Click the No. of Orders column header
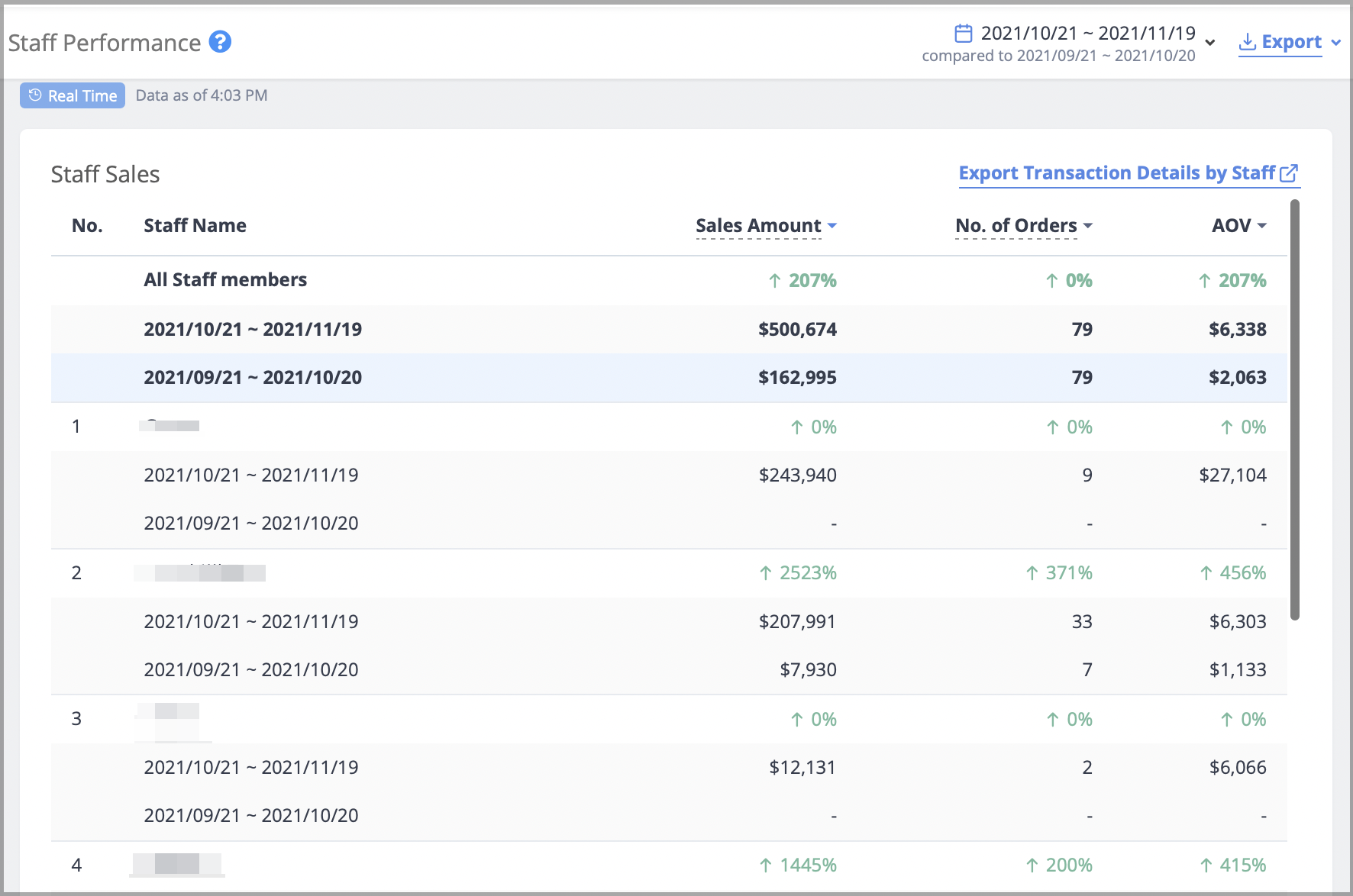This screenshot has width=1353, height=896. pos(1016,226)
